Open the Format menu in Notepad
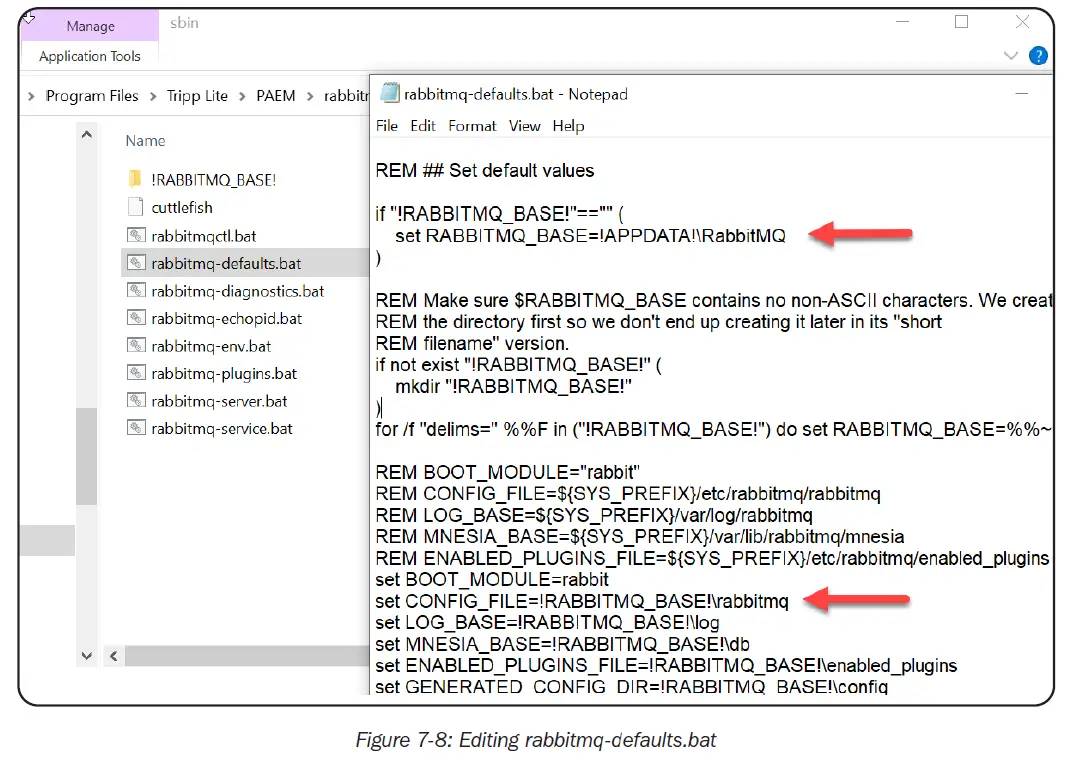Viewport: 1078px width, 760px height. [x=472, y=126]
